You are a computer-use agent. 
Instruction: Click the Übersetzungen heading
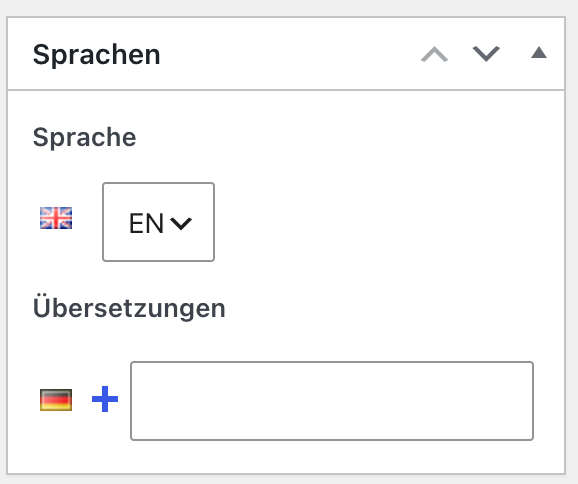[129, 307]
